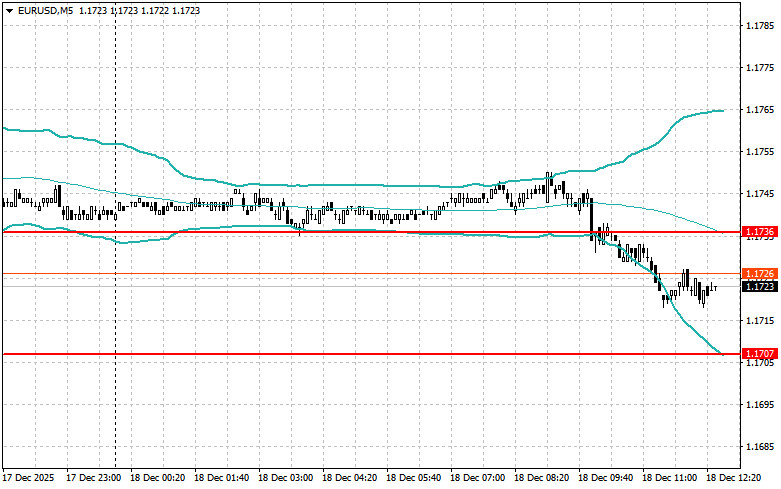Click the black 1.1723 current price label
781x489 pixels.
pos(760,286)
